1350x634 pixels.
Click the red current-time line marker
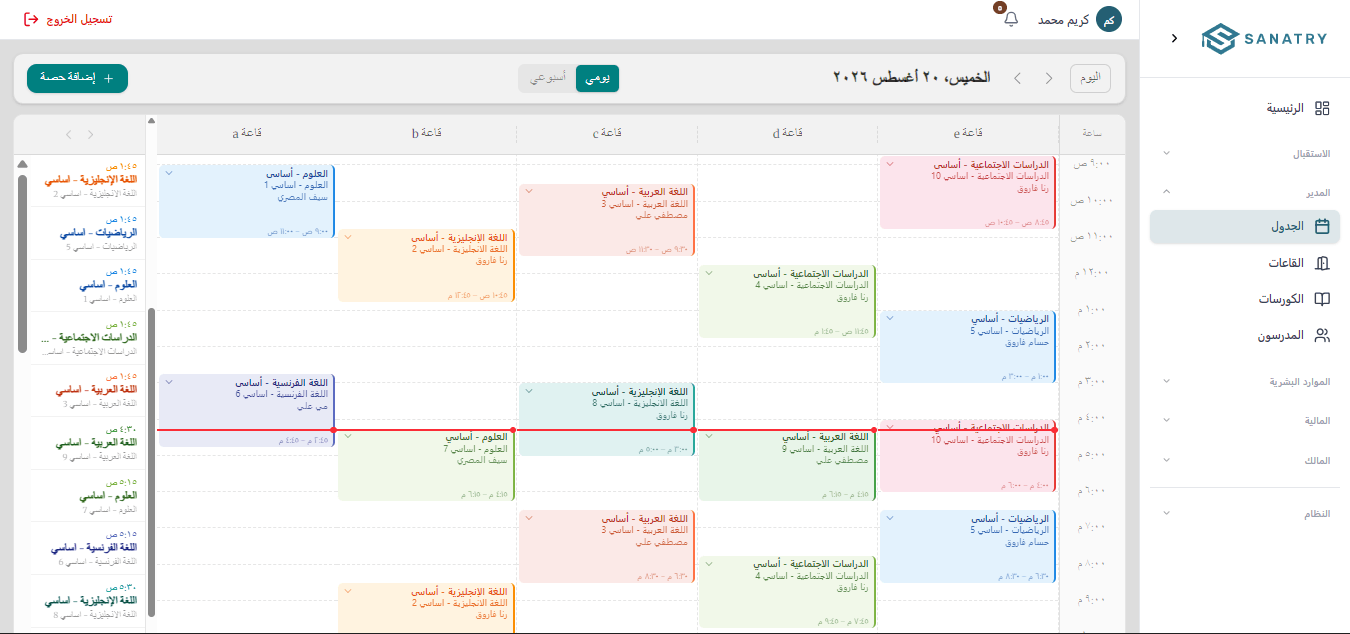coord(606,430)
